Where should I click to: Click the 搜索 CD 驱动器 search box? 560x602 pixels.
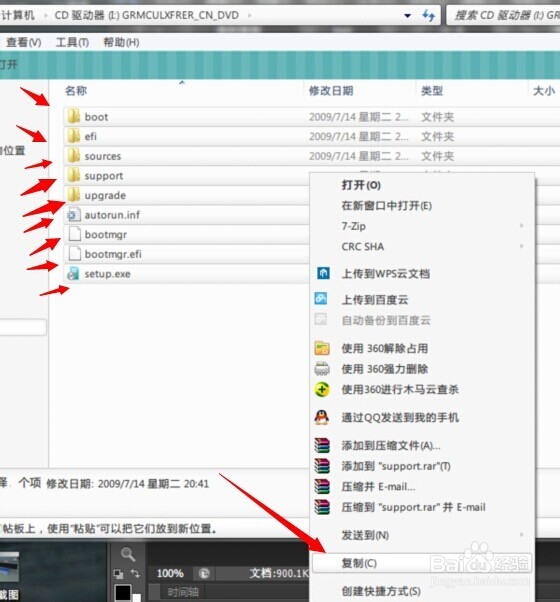(x=505, y=15)
